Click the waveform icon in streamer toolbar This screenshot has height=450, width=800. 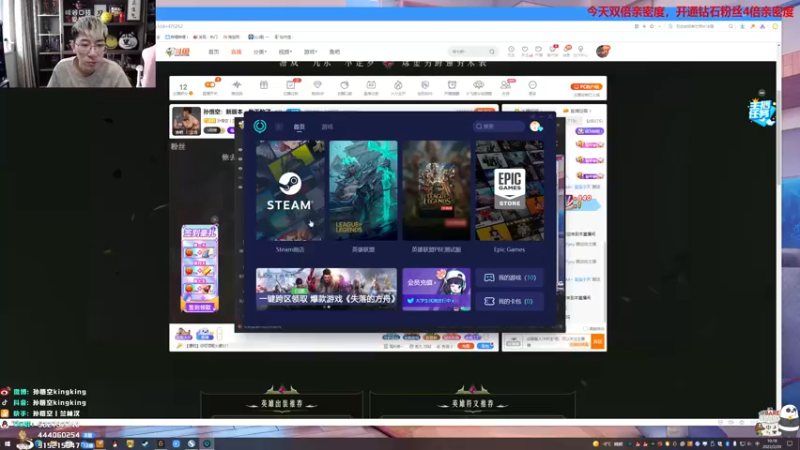[x=237, y=85]
